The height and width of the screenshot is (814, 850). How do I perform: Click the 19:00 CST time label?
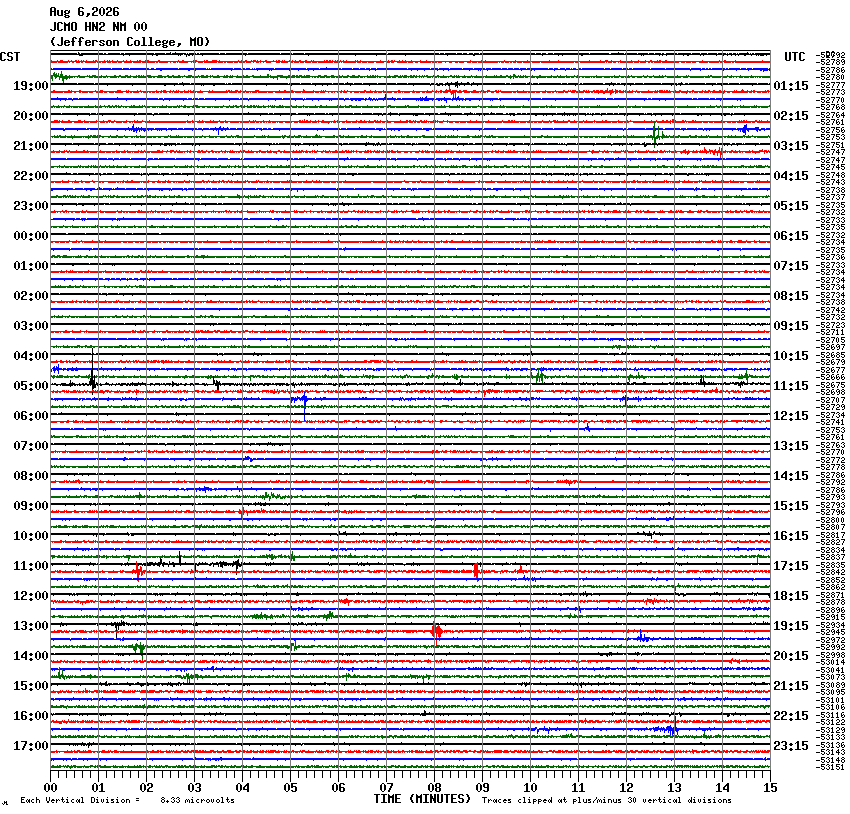31,86
